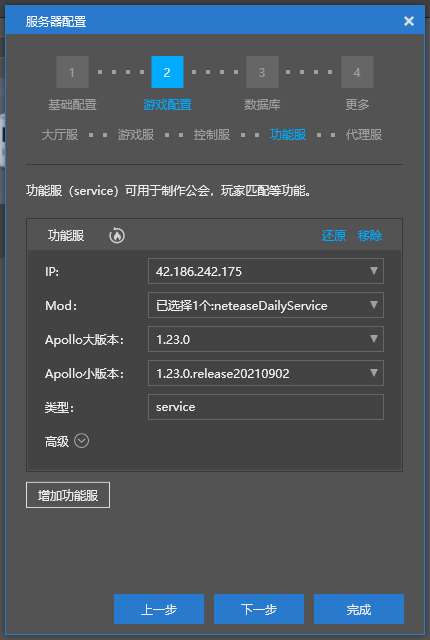Screen dimensions: 430x640
Task: Switch to the 游戏服 sub-step
Action: 136,135
